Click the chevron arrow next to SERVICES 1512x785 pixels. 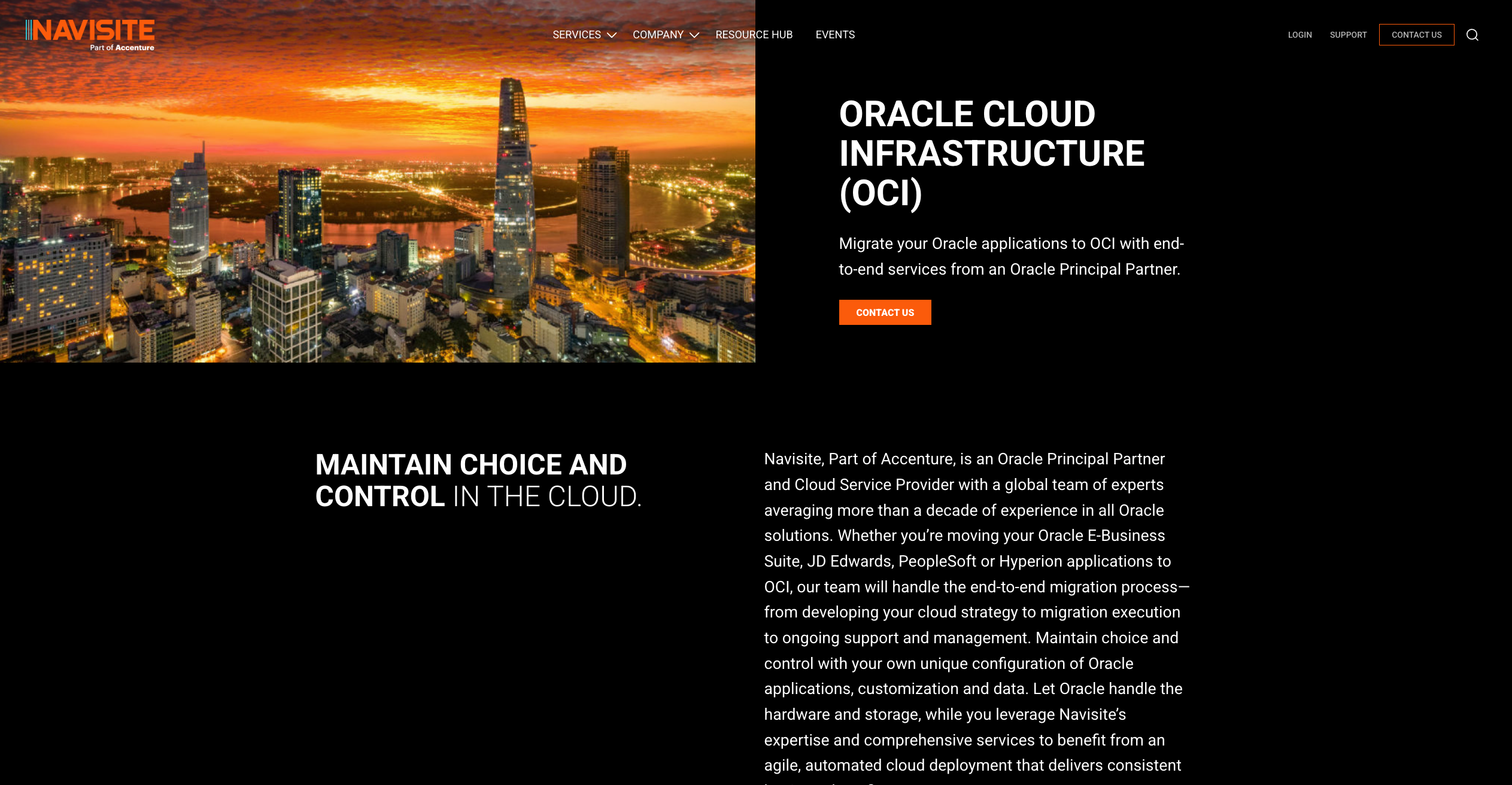(612, 36)
